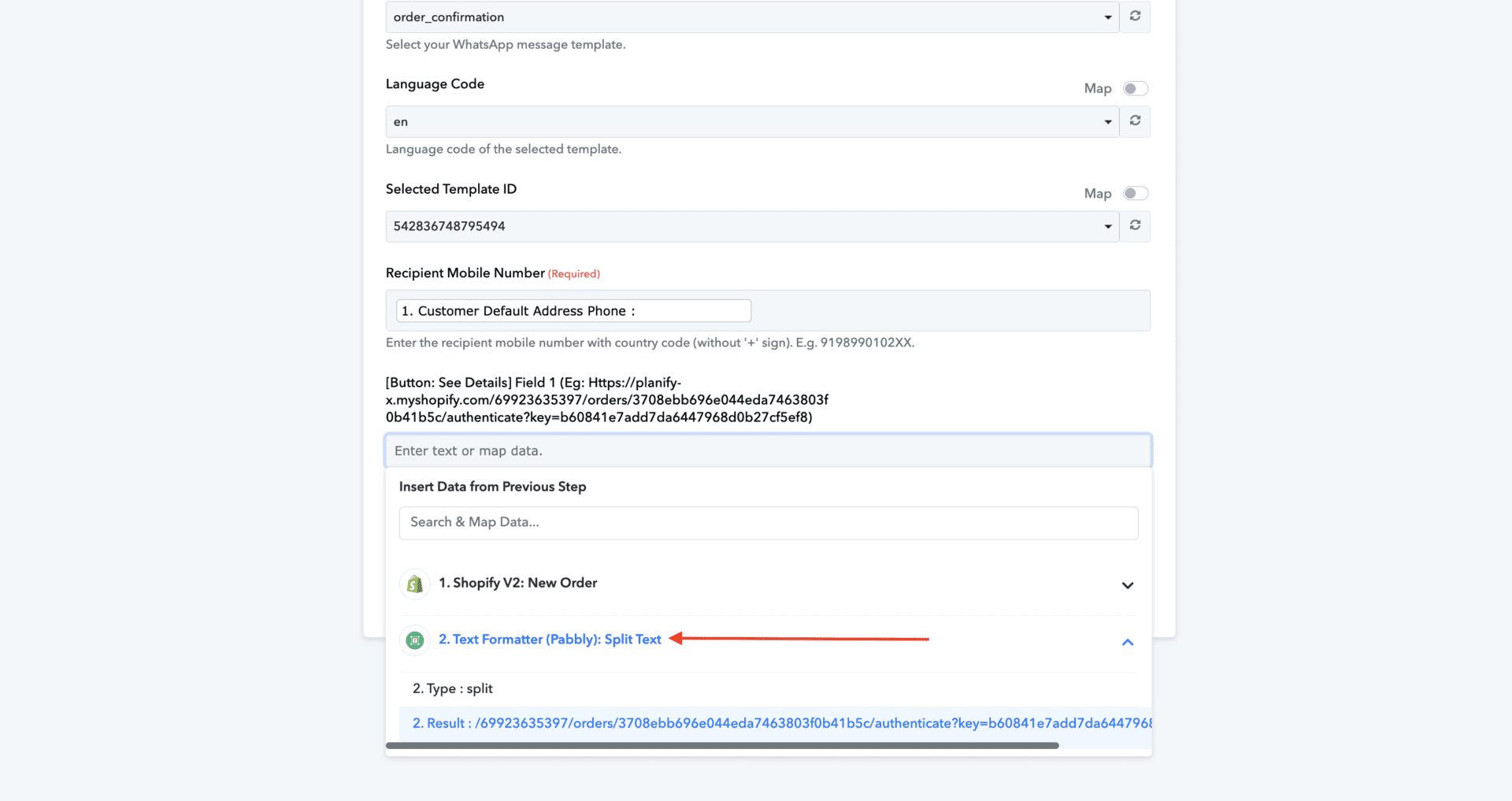Select the 2. Type split item
The image size is (1512, 801).
453,688
